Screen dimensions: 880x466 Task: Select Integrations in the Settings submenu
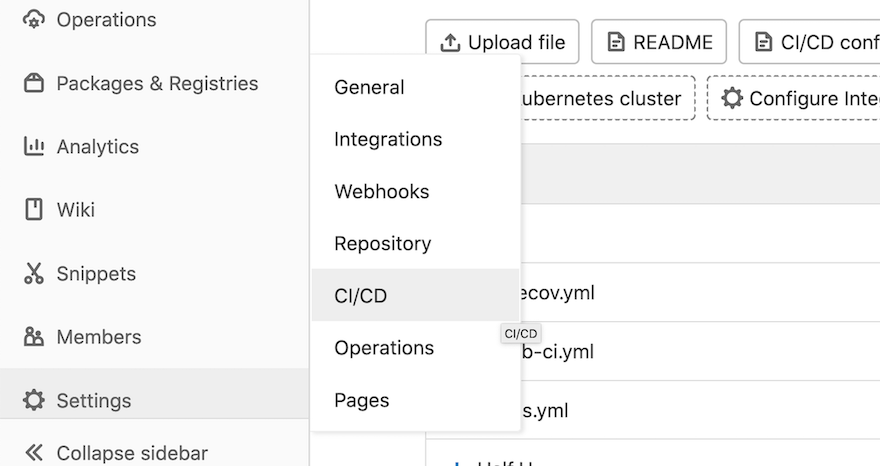tap(388, 139)
